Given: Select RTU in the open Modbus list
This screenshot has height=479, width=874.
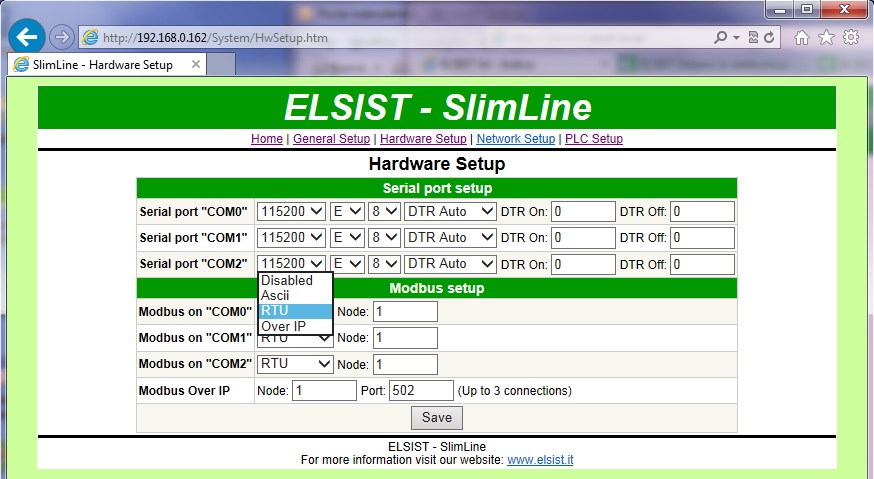Looking at the screenshot, I should point(295,311).
